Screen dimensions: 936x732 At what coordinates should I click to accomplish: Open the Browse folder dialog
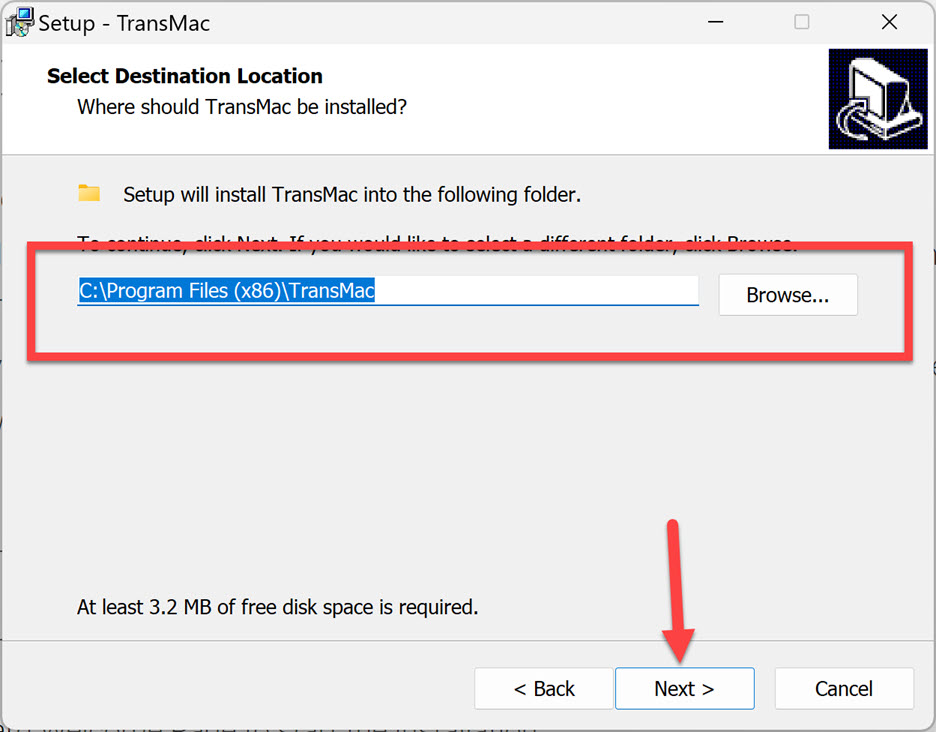click(x=788, y=294)
